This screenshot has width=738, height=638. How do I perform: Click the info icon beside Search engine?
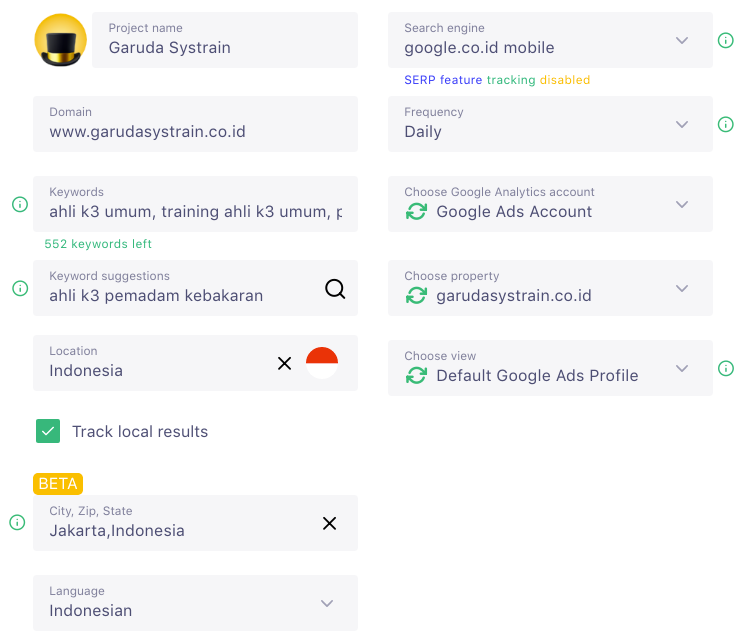[x=725, y=40]
